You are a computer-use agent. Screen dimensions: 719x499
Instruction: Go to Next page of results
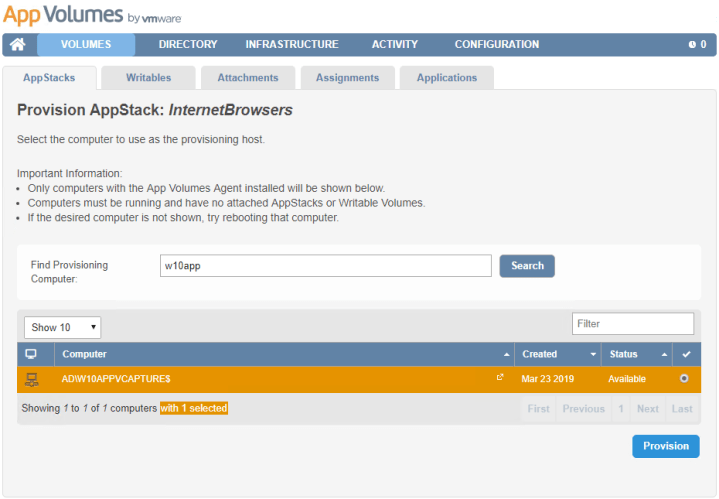[x=647, y=409]
